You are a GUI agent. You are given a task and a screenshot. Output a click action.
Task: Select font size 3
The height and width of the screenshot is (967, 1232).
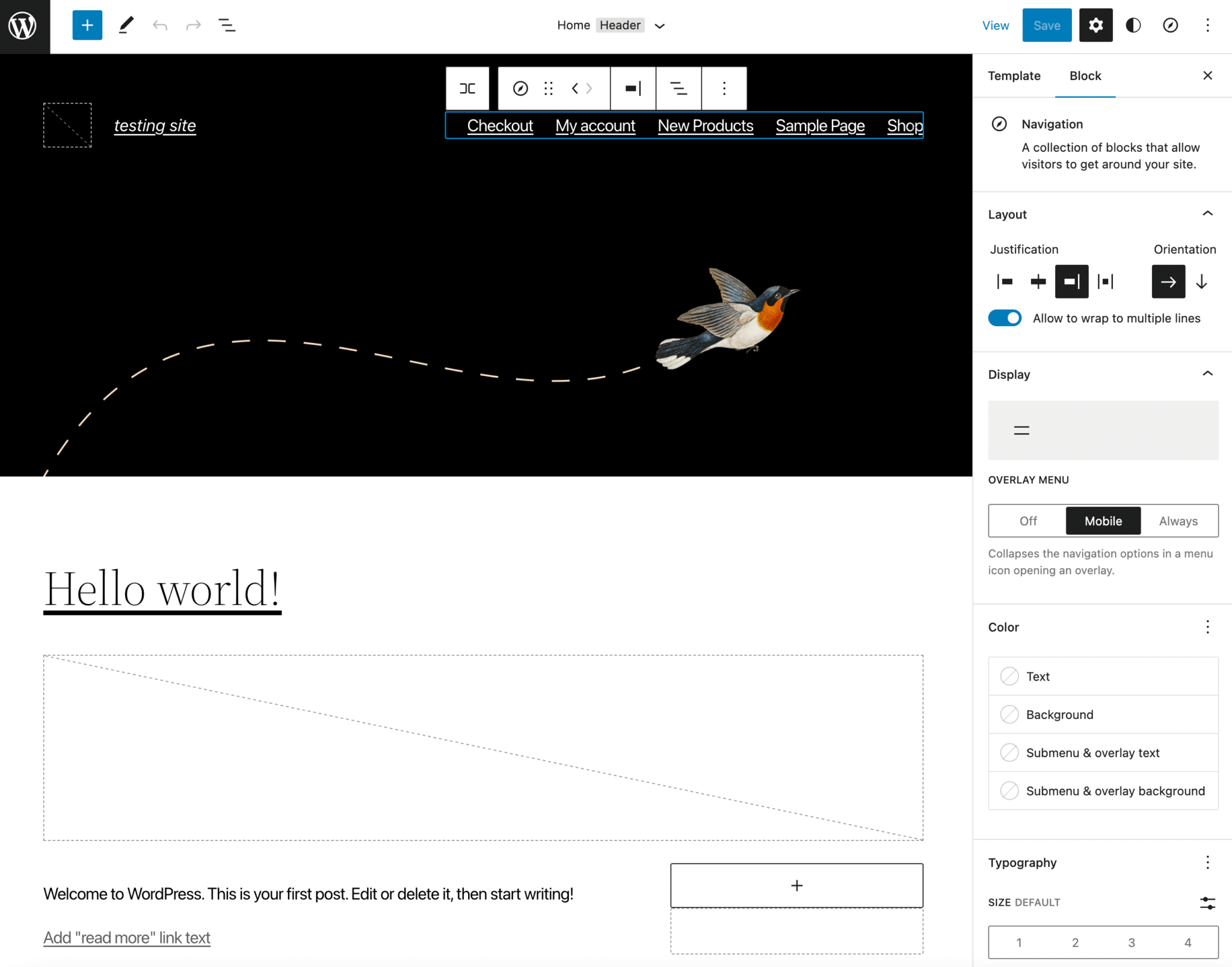tap(1132, 942)
